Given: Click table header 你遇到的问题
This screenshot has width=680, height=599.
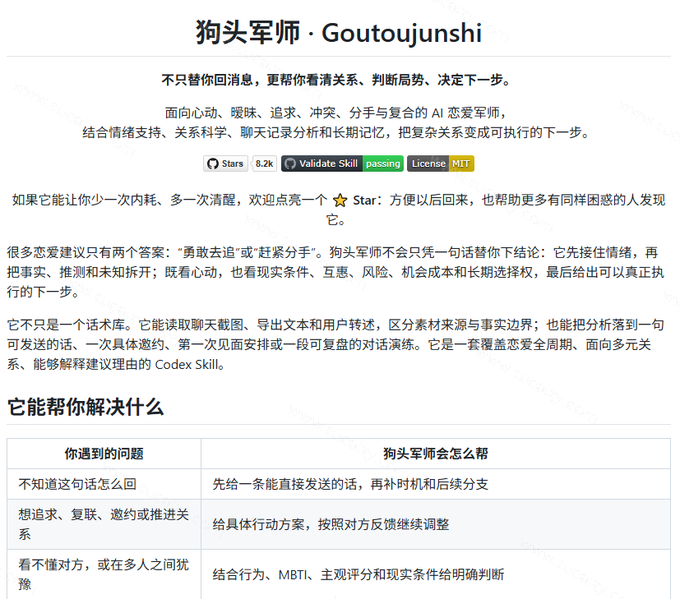Looking at the screenshot, I should coord(104,454).
